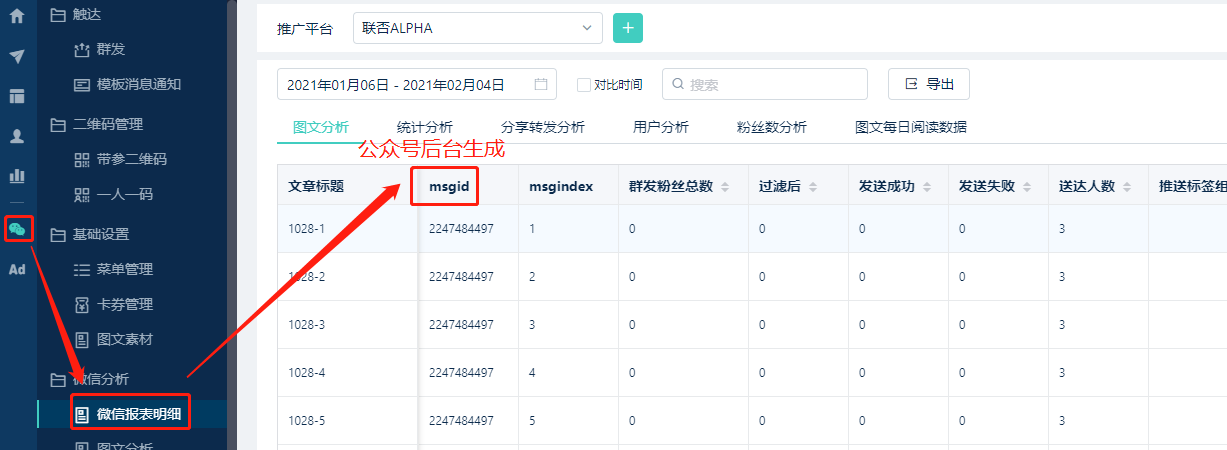Collapse the 微信分析 folder
This screenshot has width=1227, height=450.
point(89,379)
